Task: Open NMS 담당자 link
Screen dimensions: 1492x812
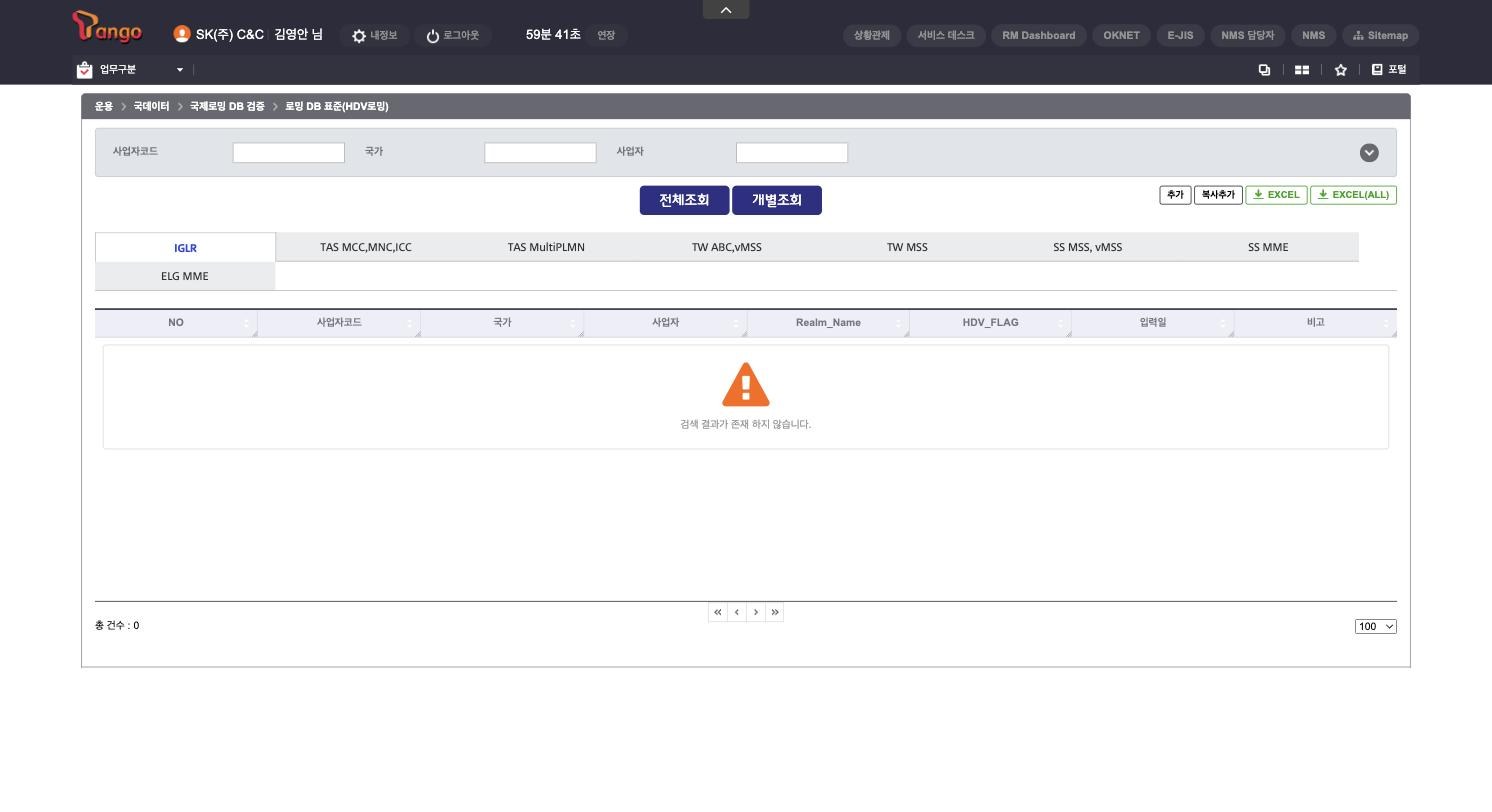Action: pos(1247,35)
